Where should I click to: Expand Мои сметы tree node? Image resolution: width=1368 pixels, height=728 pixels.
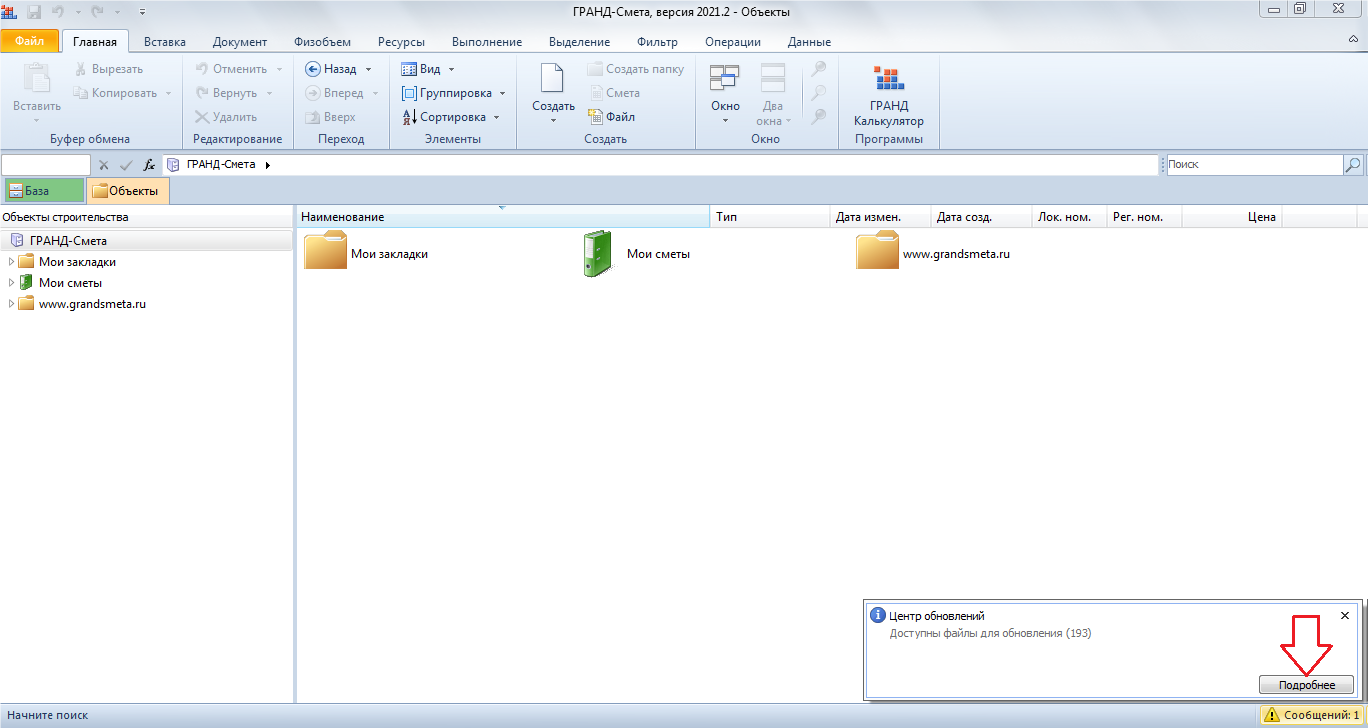(11, 283)
